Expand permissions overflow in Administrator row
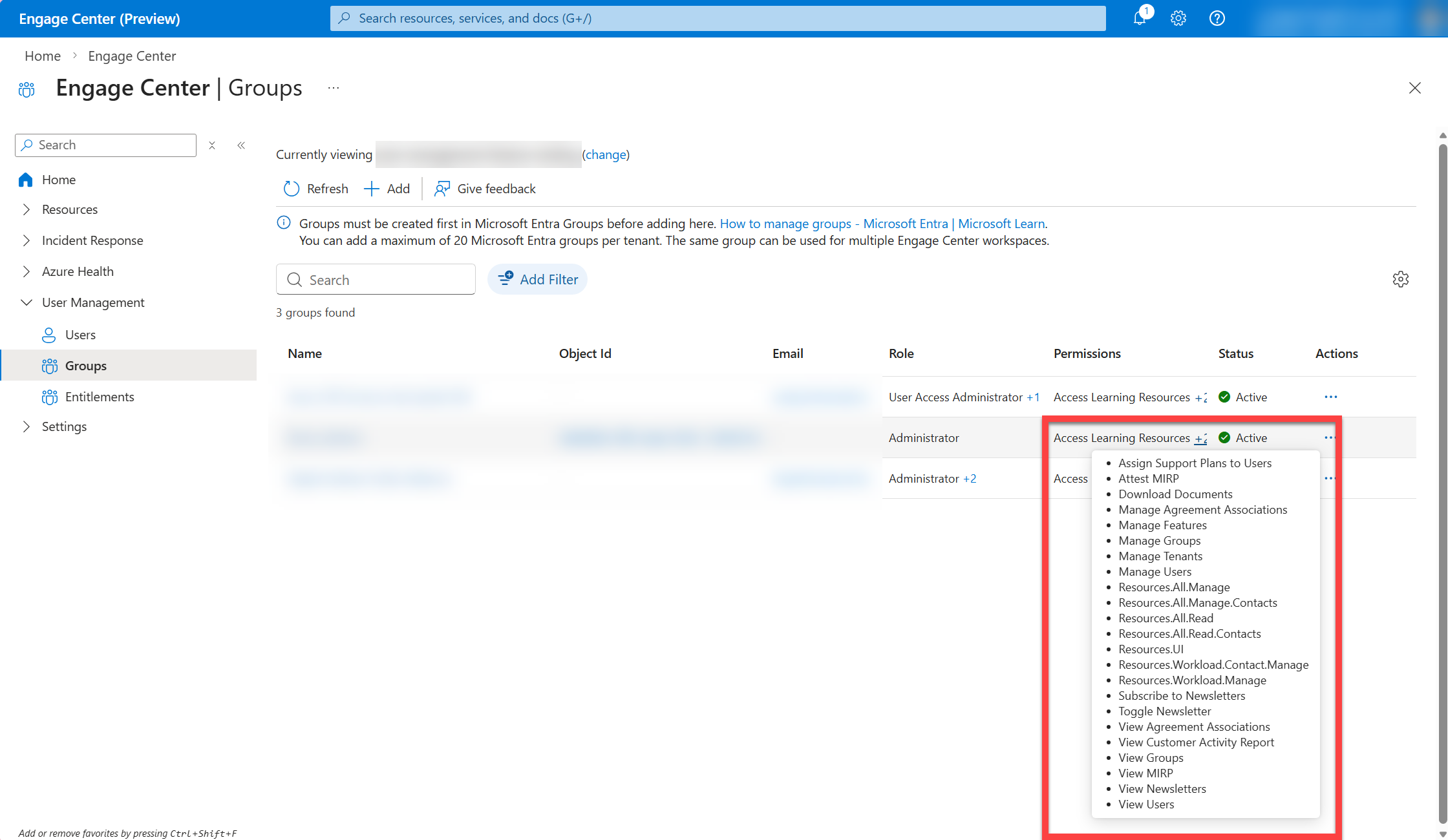Screen dimensions: 1448x840 pos(1200,438)
